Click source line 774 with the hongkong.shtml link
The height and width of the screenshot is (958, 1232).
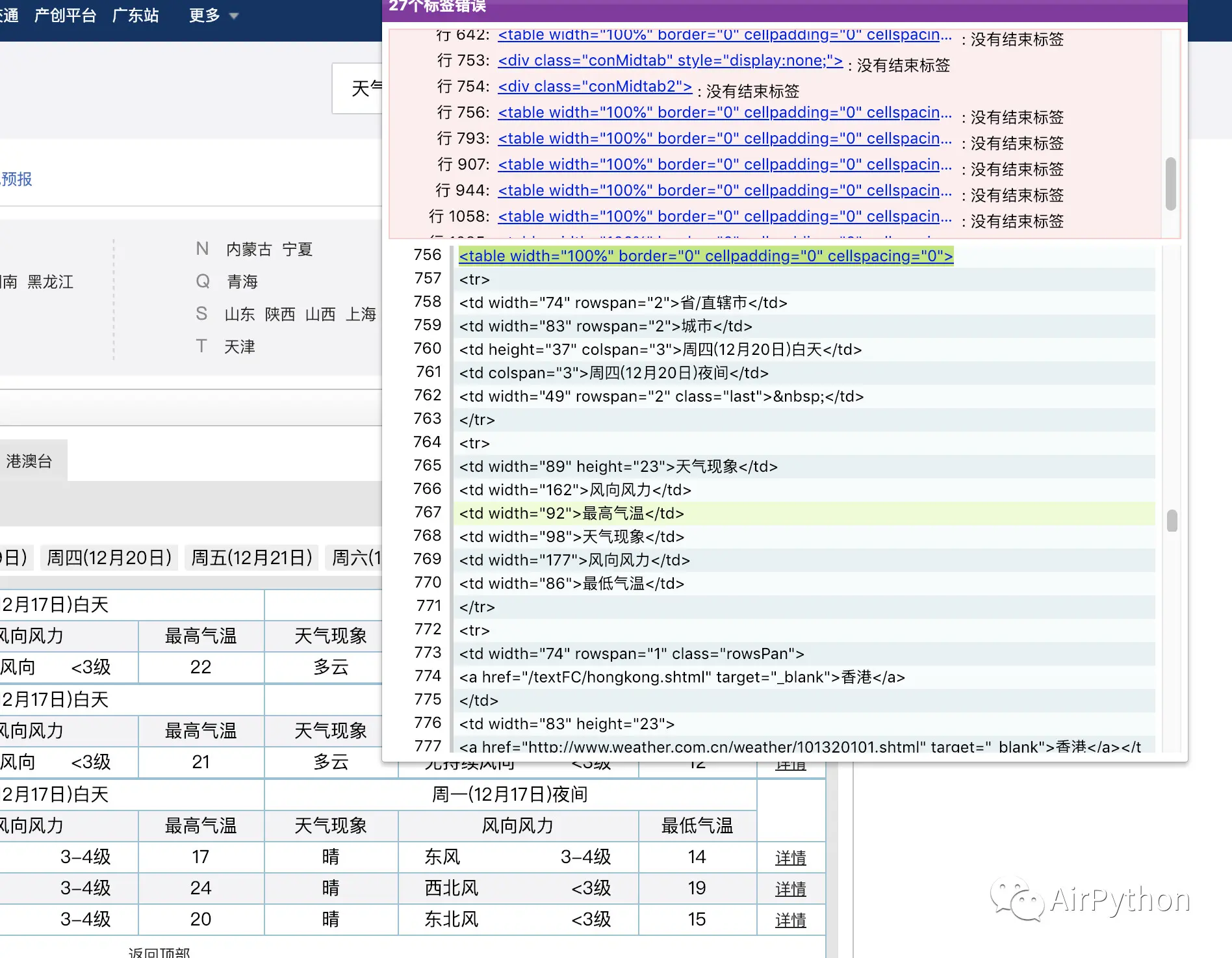(x=806, y=677)
